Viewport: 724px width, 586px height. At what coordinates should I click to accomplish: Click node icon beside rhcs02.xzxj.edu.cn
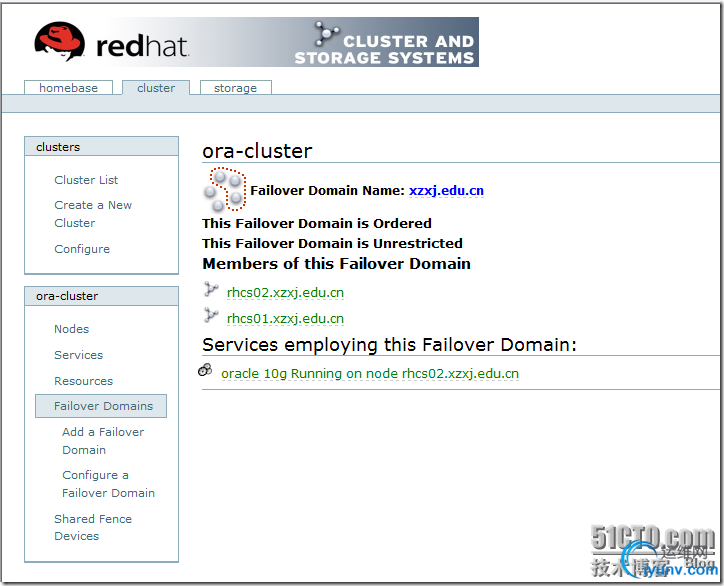[211, 290]
